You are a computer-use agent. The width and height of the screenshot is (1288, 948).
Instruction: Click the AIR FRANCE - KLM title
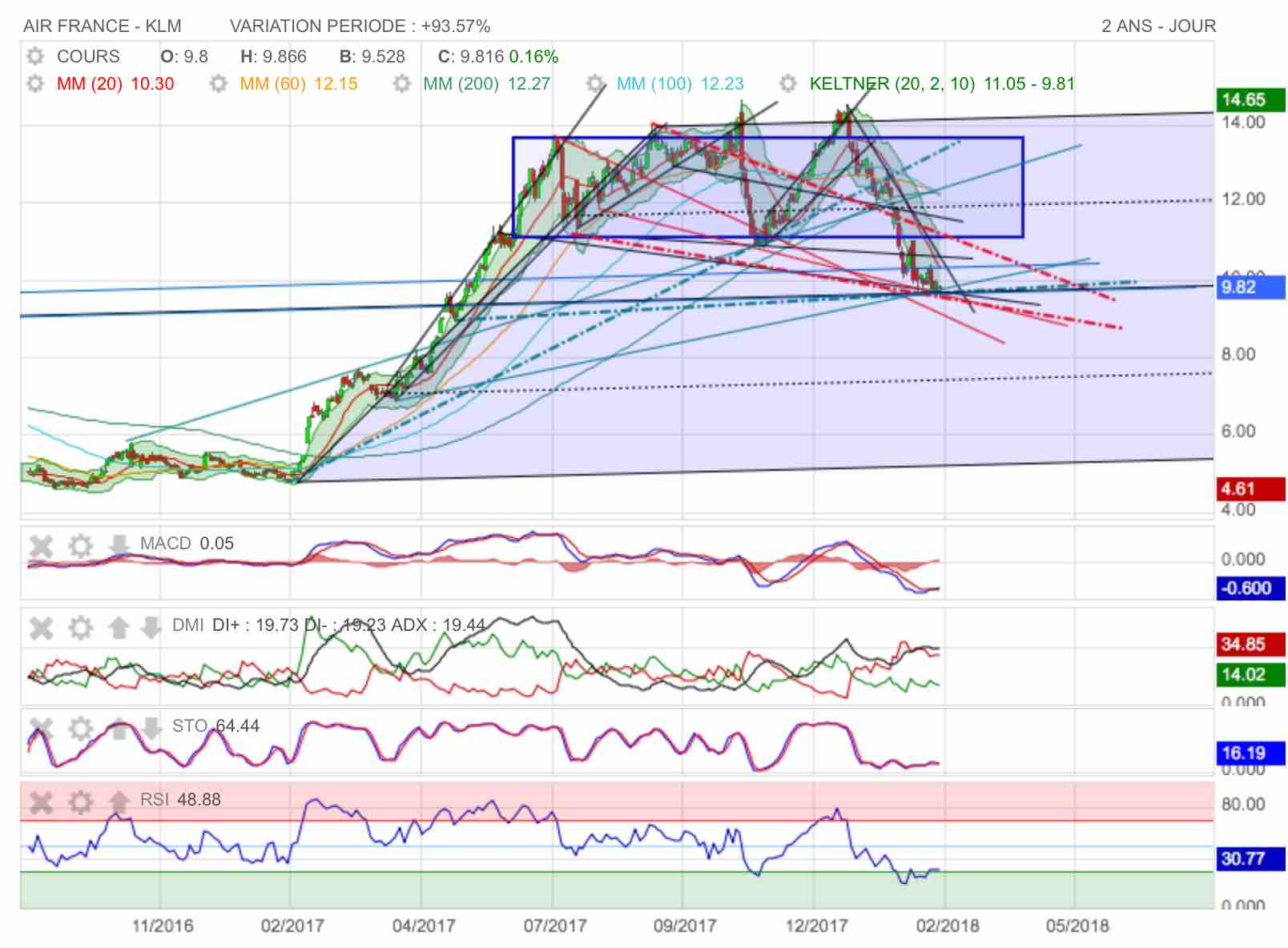(x=103, y=26)
